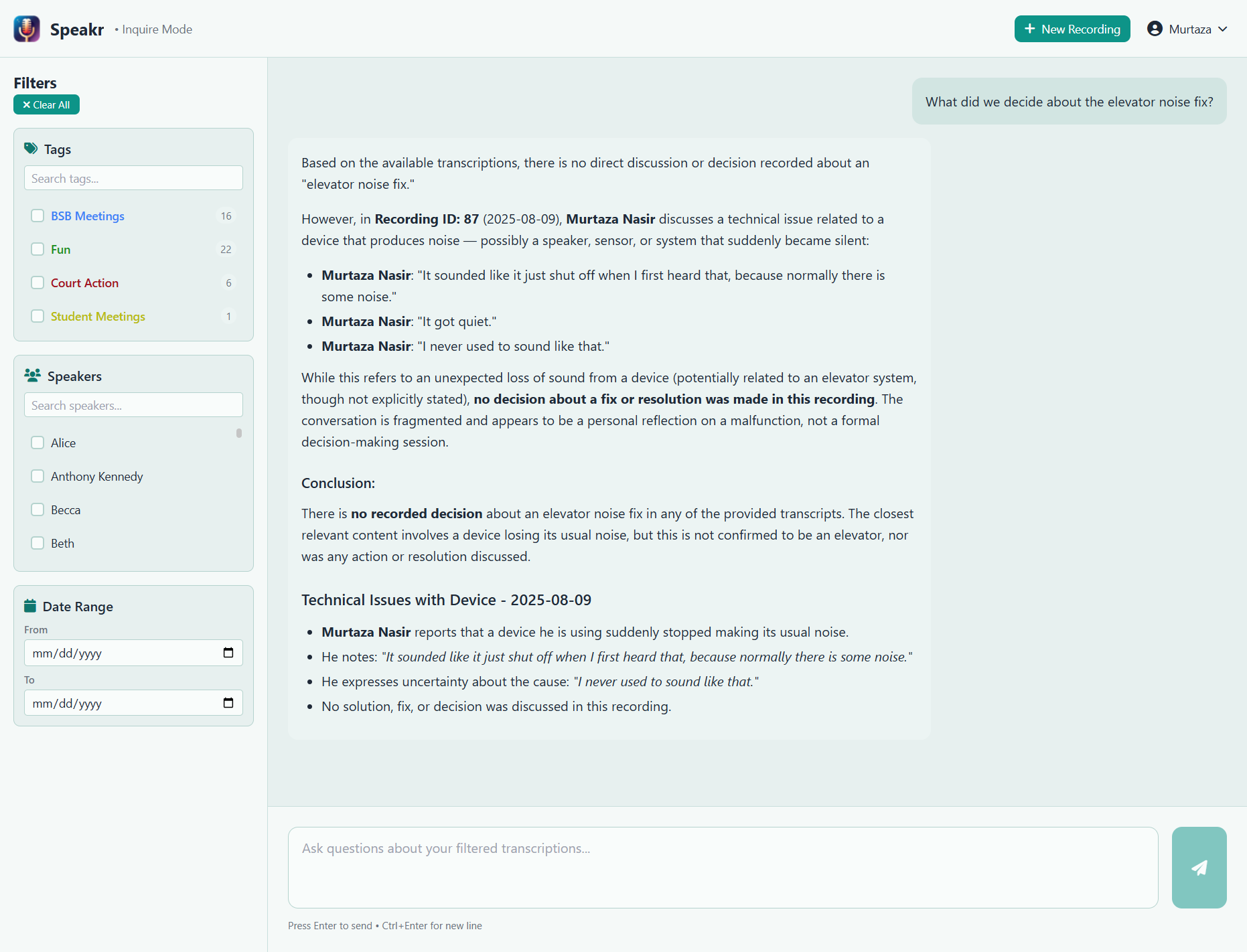Click the Speakers section people icon
The height and width of the screenshot is (952, 1247).
(32, 376)
